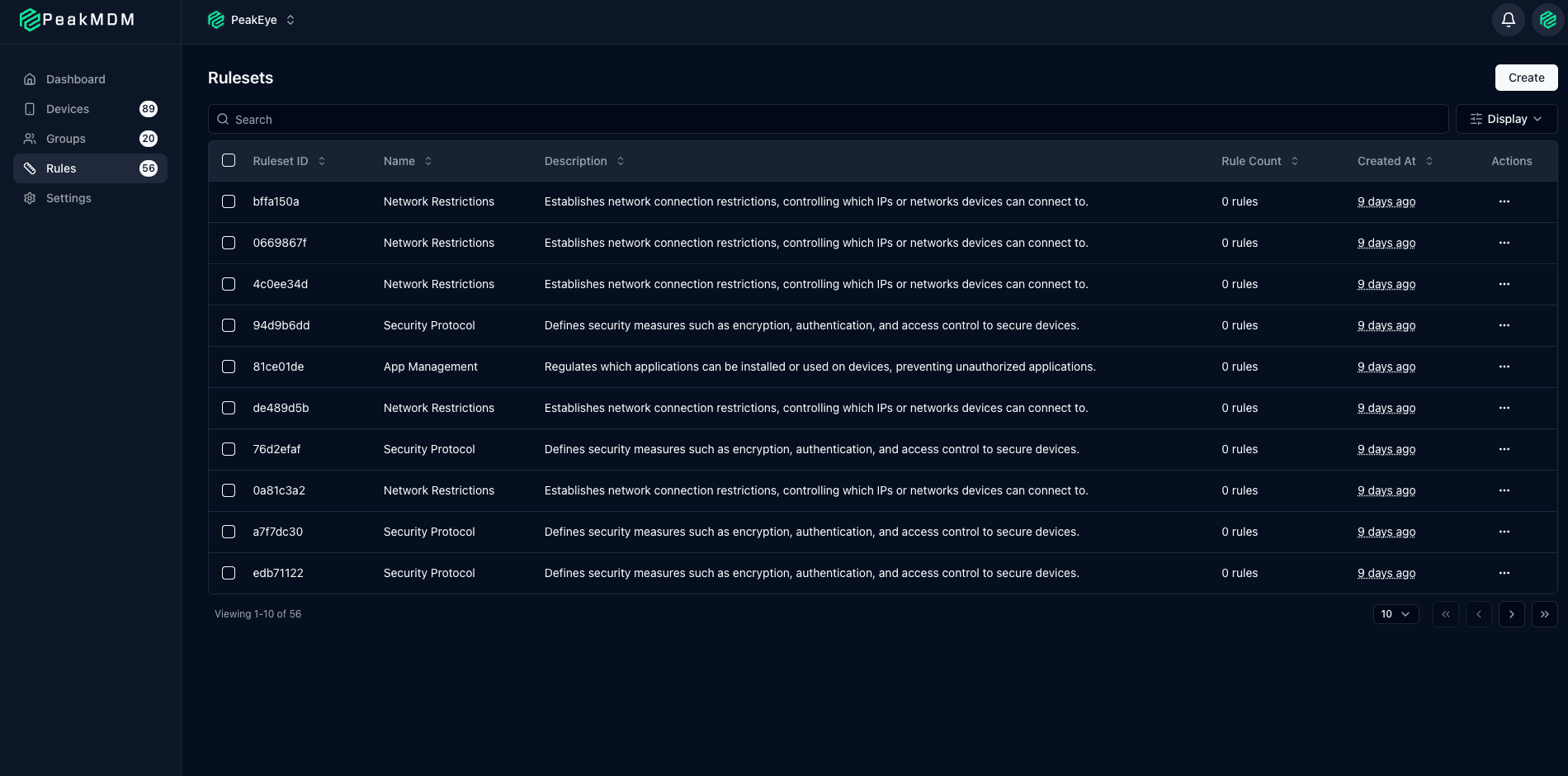Check the box for ruleset 0669867f
The image size is (1568, 776).
(229, 243)
